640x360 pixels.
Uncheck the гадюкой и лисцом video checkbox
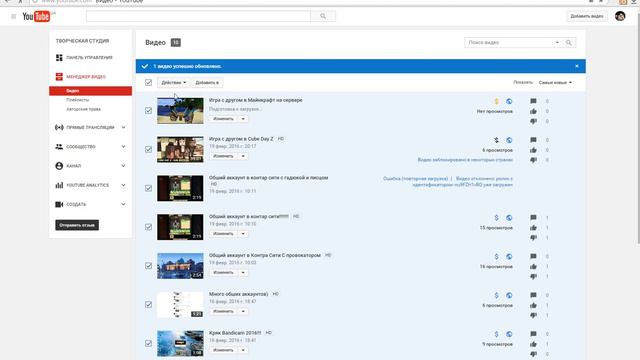[x=148, y=188]
